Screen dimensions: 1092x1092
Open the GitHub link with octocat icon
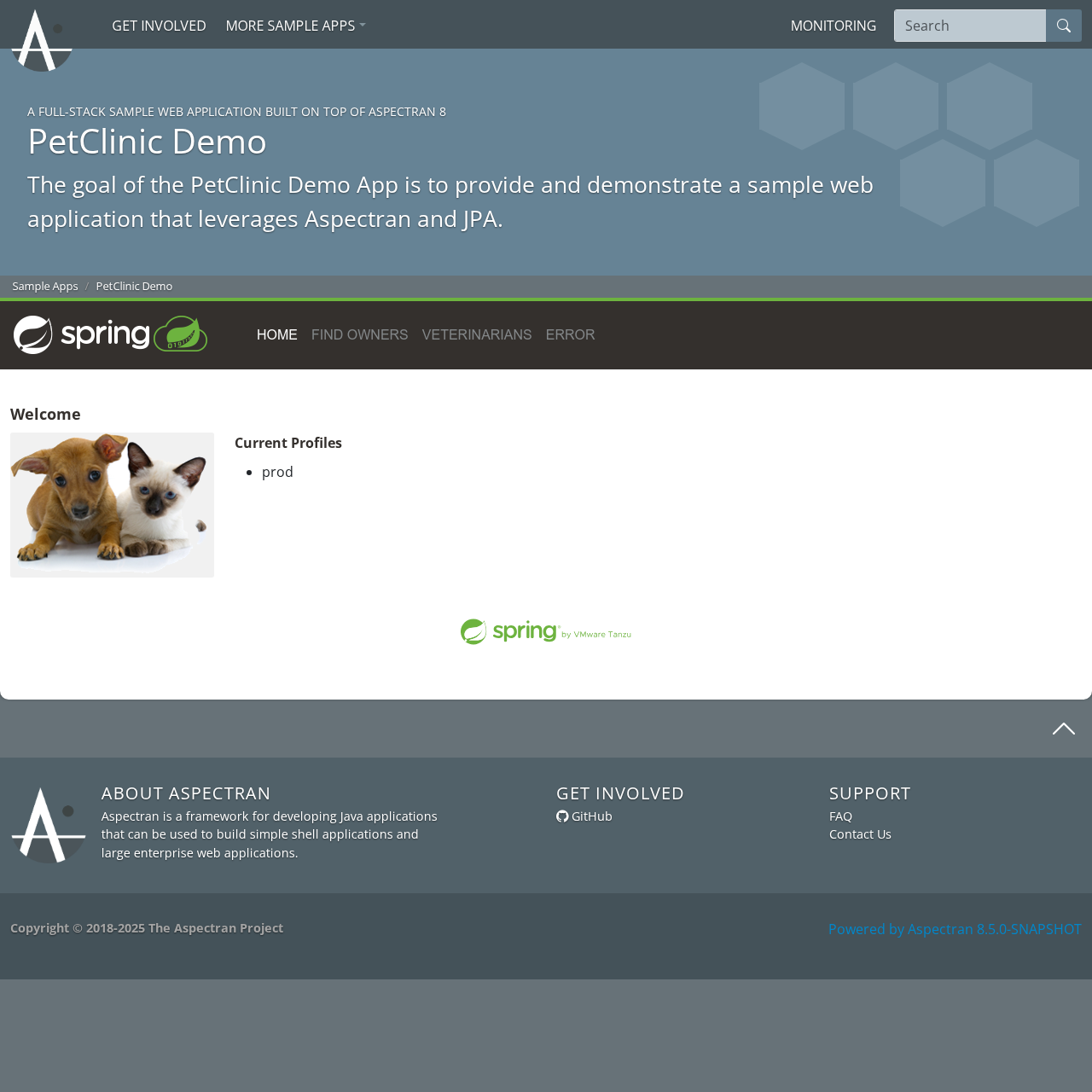point(584,816)
